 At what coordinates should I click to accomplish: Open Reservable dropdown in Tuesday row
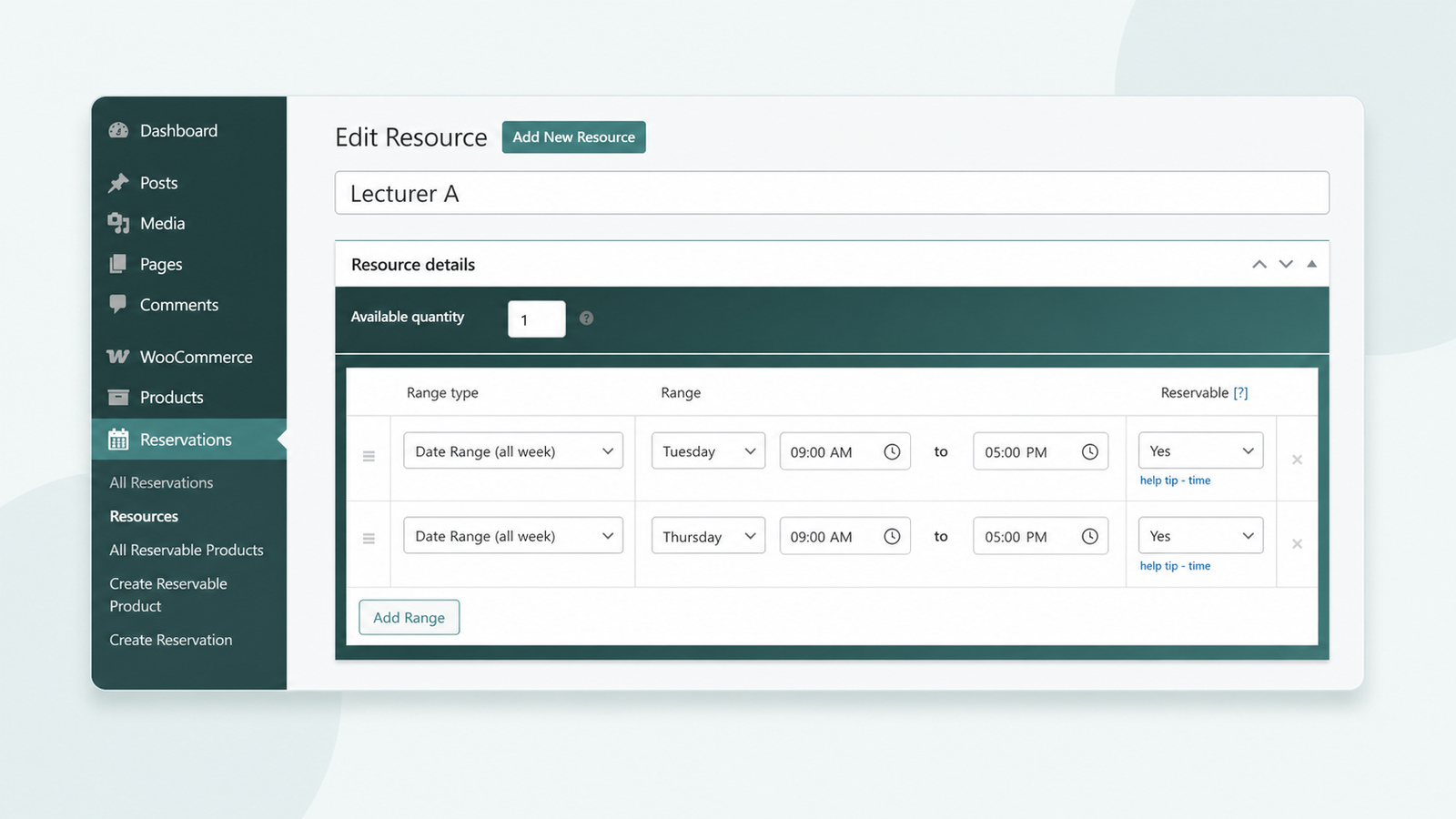(x=1201, y=450)
